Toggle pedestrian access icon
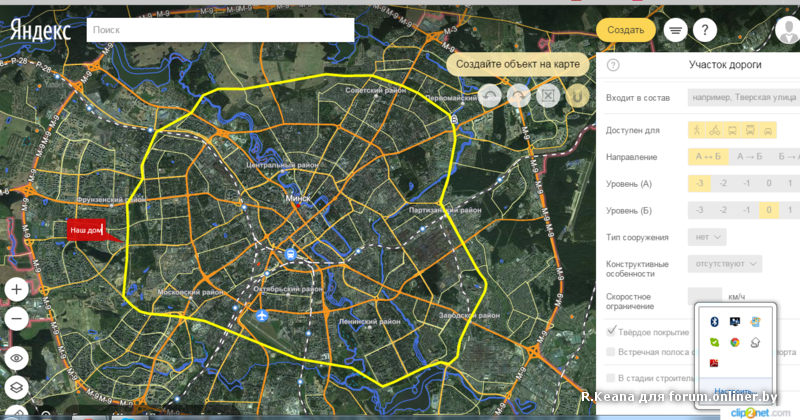 [x=696, y=130]
